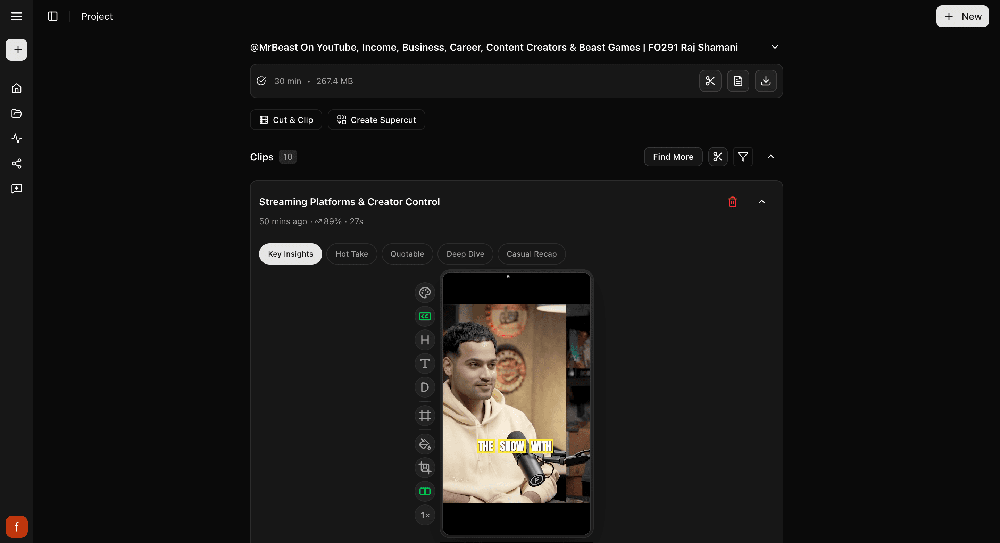The image size is (1000, 543).
Task: Open the transcript document icon
Action: [x=738, y=81]
